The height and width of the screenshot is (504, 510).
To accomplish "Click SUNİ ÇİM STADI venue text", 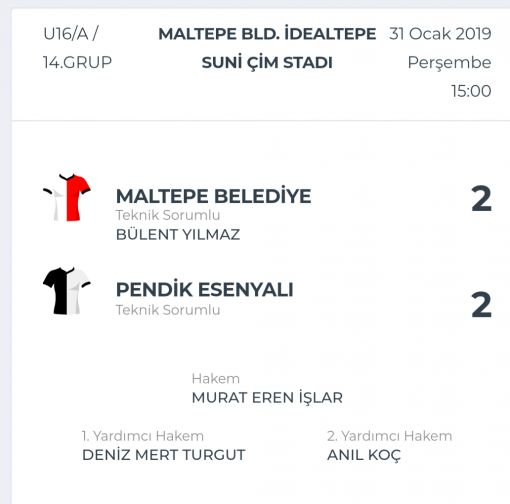I will pyautogui.click(x=267, y=63).
